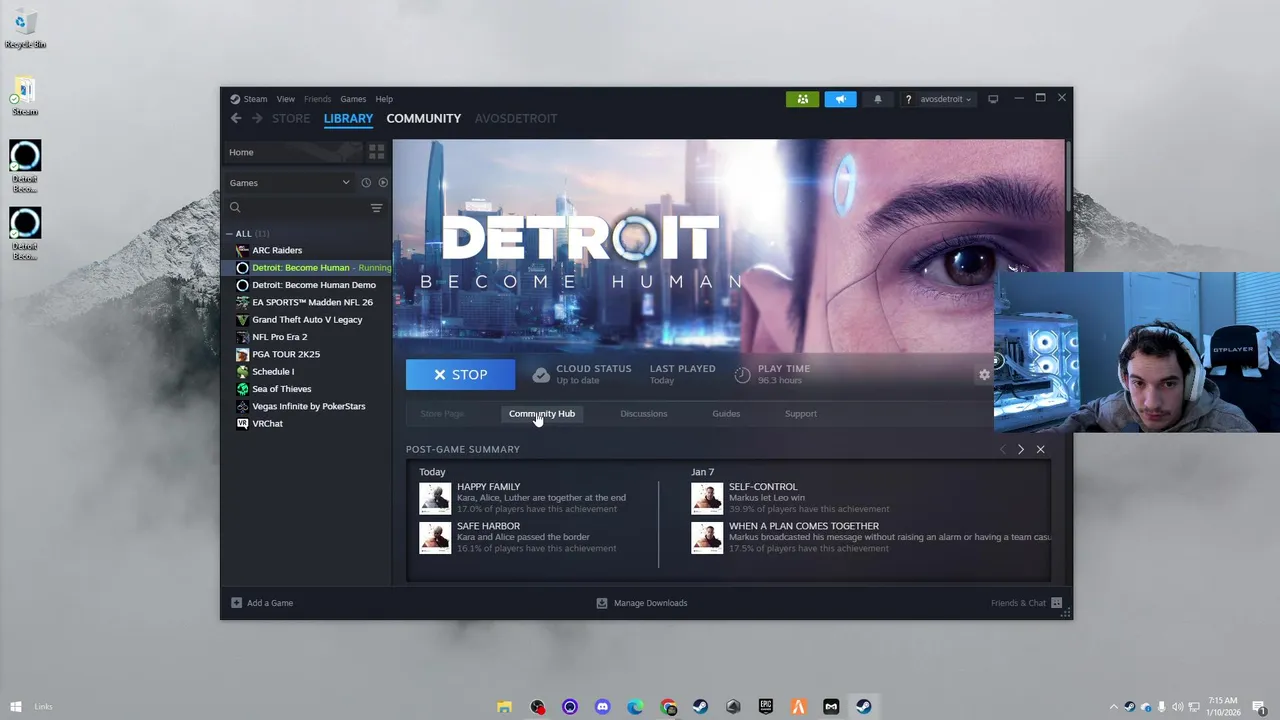Go forward with the right arrow
Screen dimensions: 1280x720
pyautogui.click(x=257, y=118)
